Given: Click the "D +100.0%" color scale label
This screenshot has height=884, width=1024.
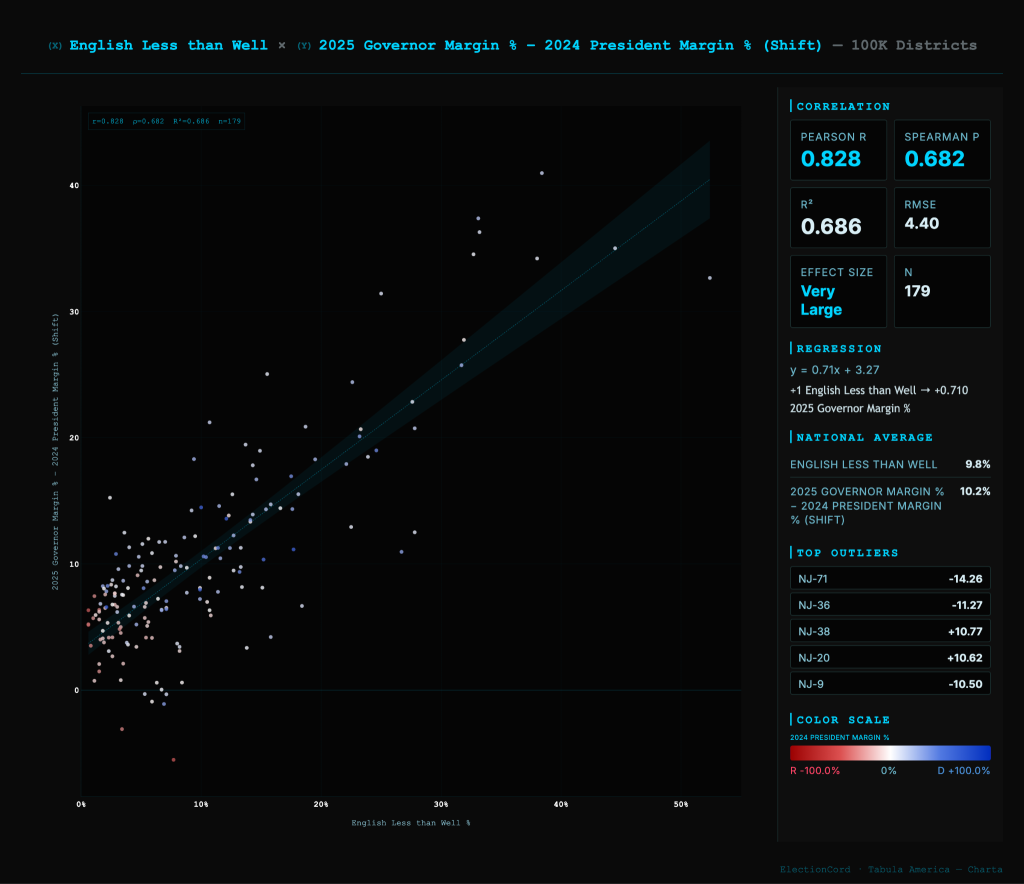Looking at the screenshot, I should pyautogui.click(x=963, y=771).
